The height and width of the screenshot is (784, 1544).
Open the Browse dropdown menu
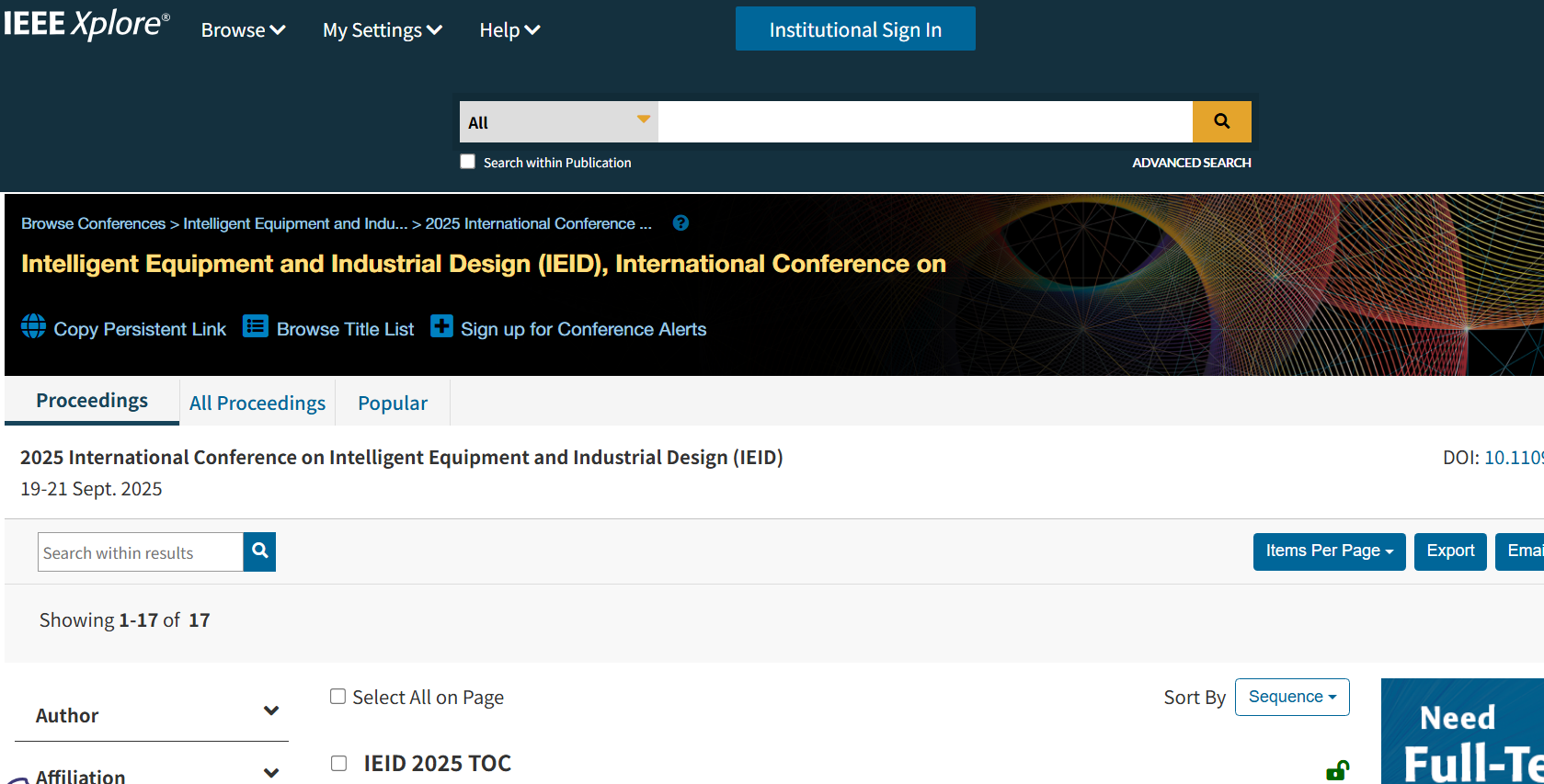click(243, 30)
